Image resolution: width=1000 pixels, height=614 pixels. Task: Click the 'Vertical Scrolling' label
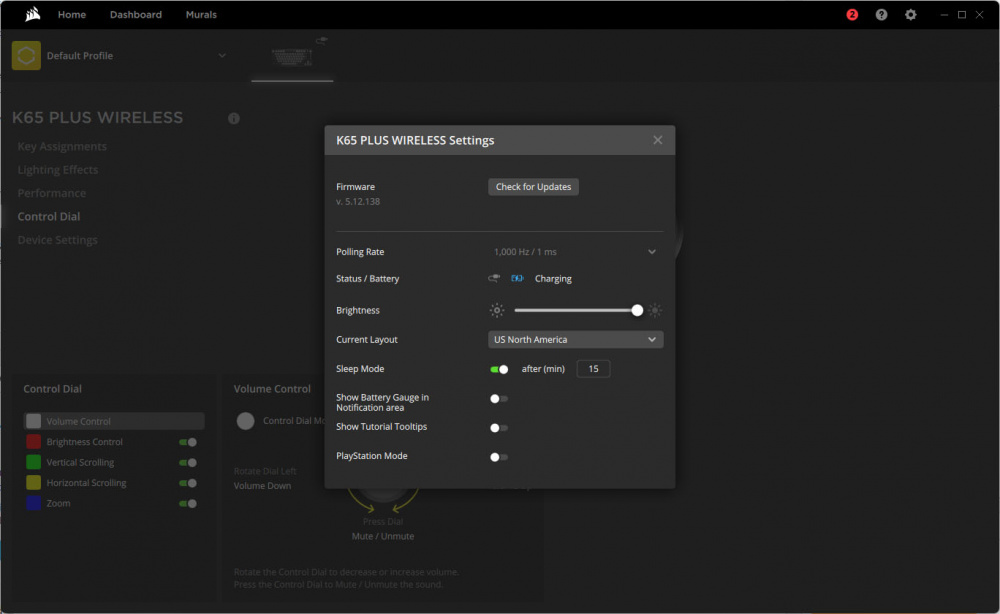[x=80, y=462]
